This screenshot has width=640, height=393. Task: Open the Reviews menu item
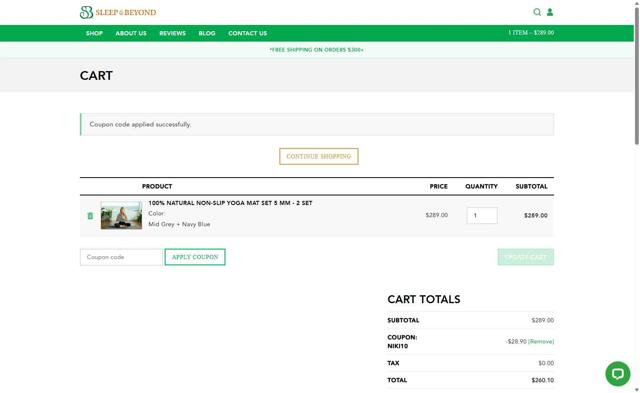(172, 33)
